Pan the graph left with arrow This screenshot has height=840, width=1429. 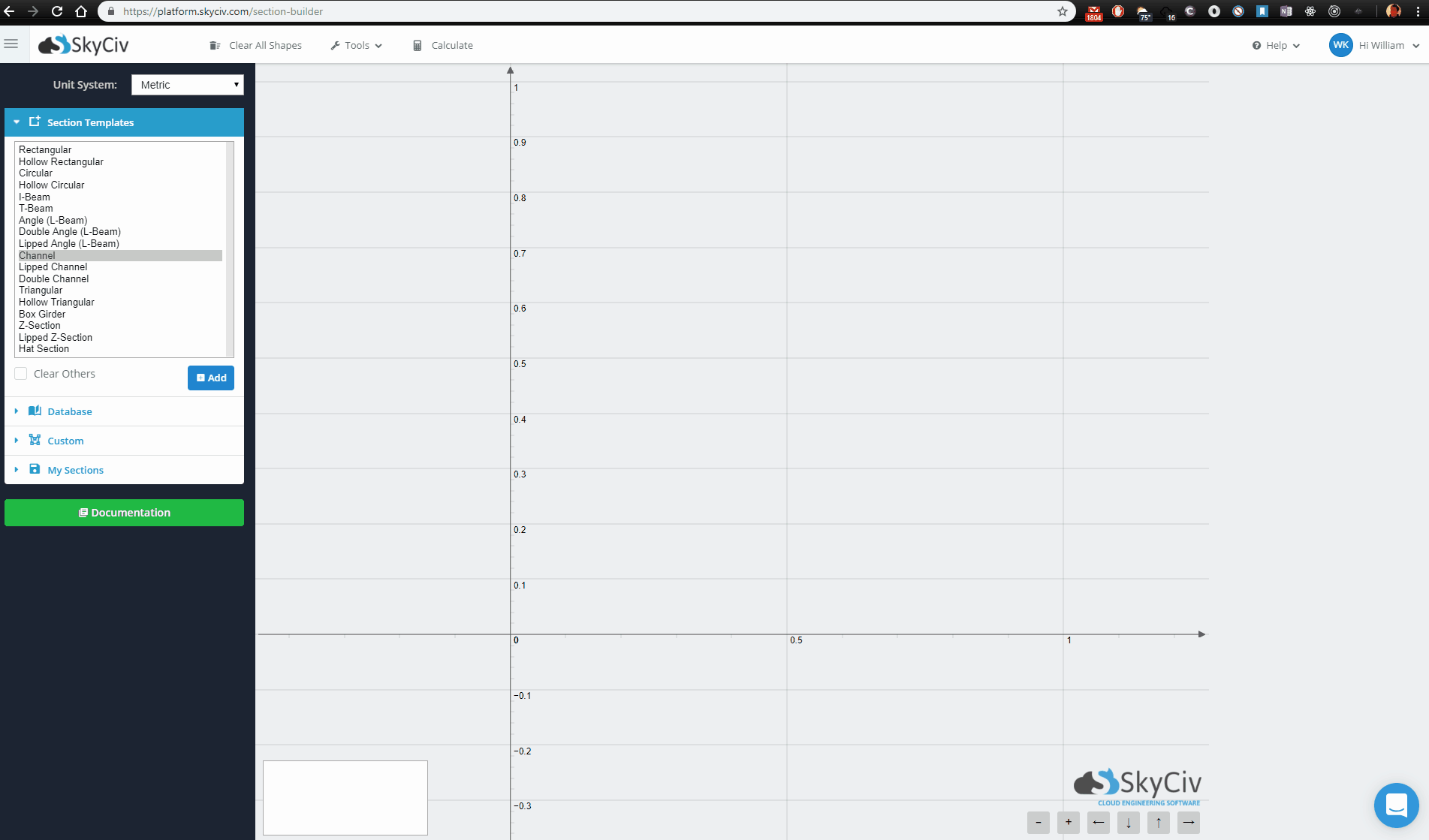(1098, 823)
